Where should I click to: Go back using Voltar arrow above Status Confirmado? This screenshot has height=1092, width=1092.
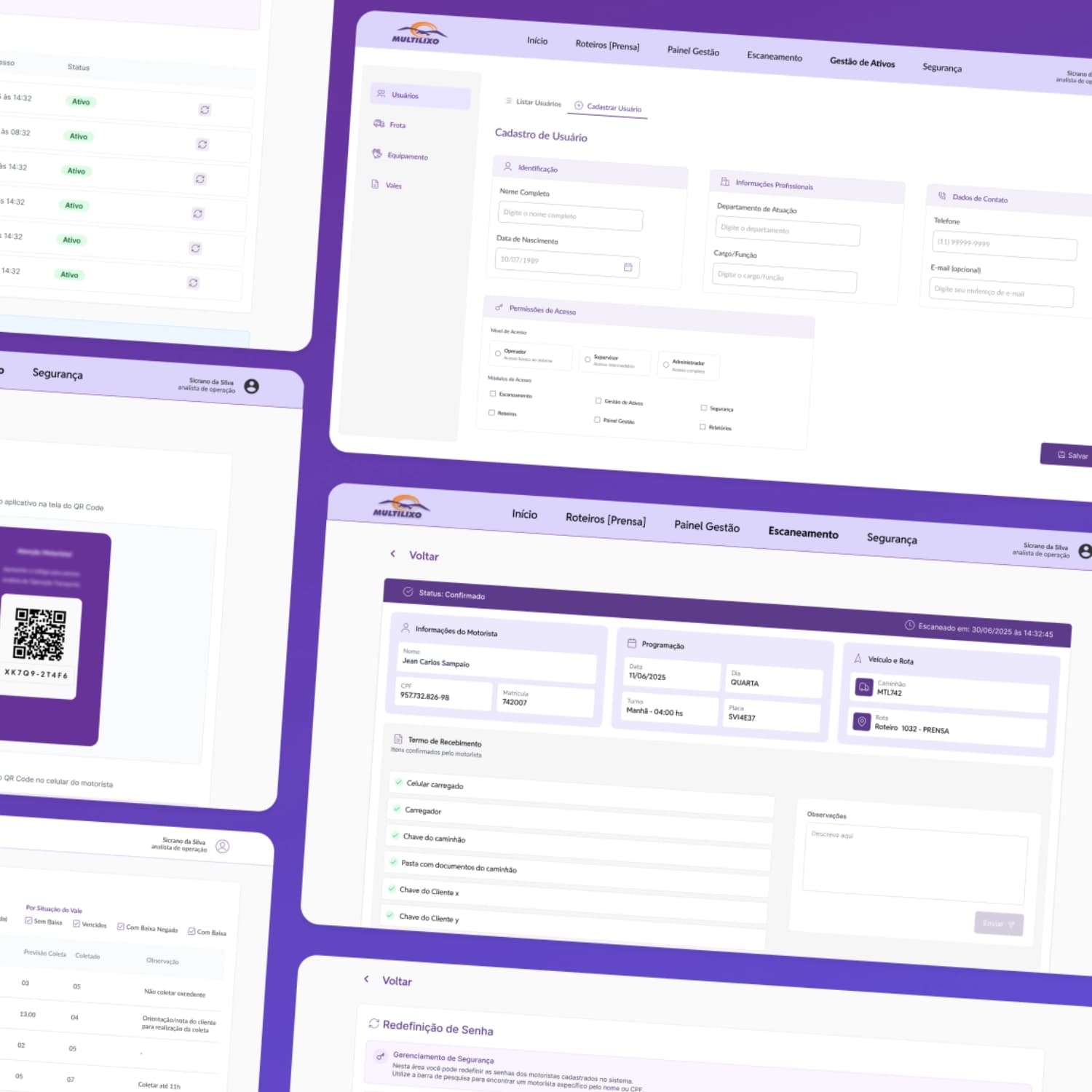coord(393,554)
